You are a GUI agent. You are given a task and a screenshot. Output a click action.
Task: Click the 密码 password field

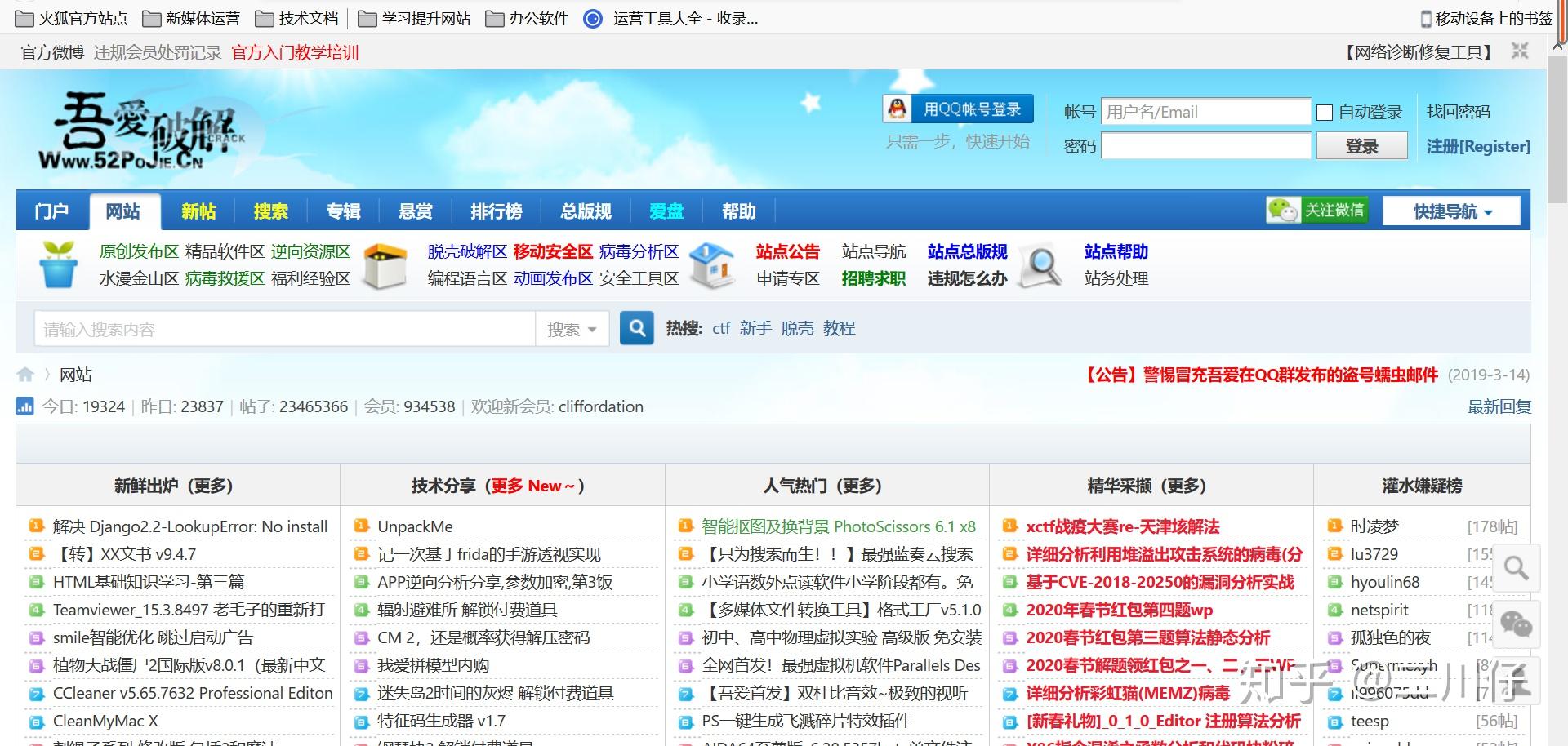click(1205, 146)
